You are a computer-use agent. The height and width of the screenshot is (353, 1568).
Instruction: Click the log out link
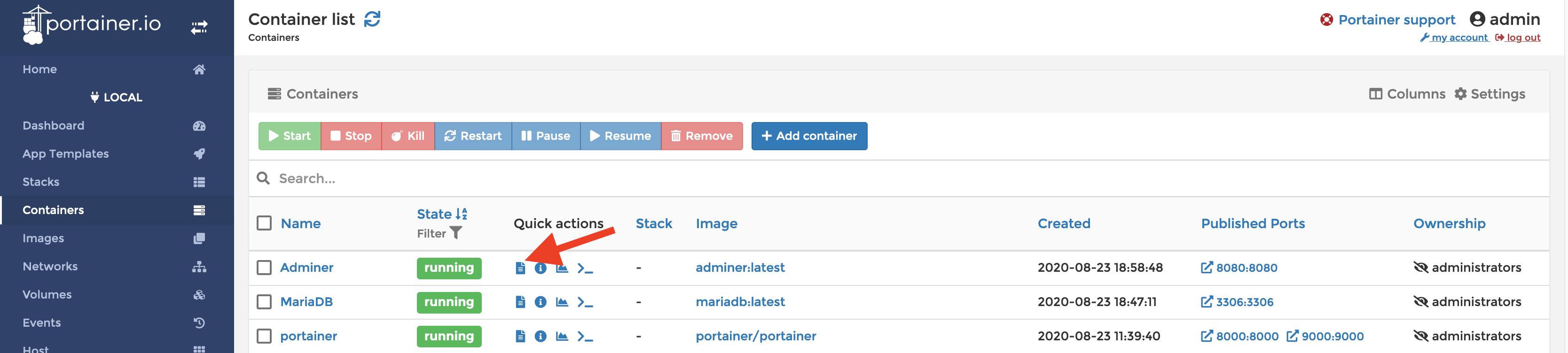click(1518, 38)
